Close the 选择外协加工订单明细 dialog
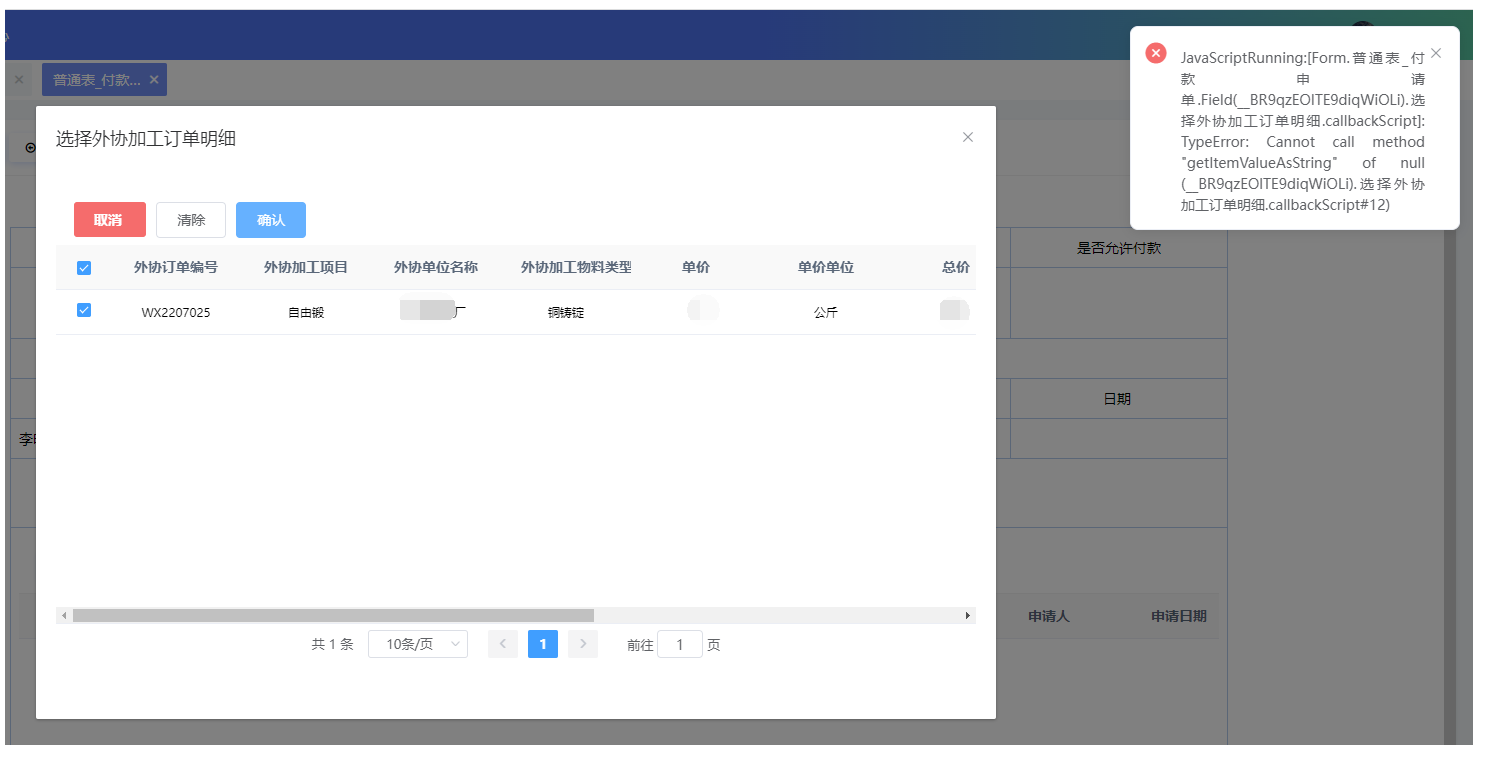 click(x=967, y=137)
